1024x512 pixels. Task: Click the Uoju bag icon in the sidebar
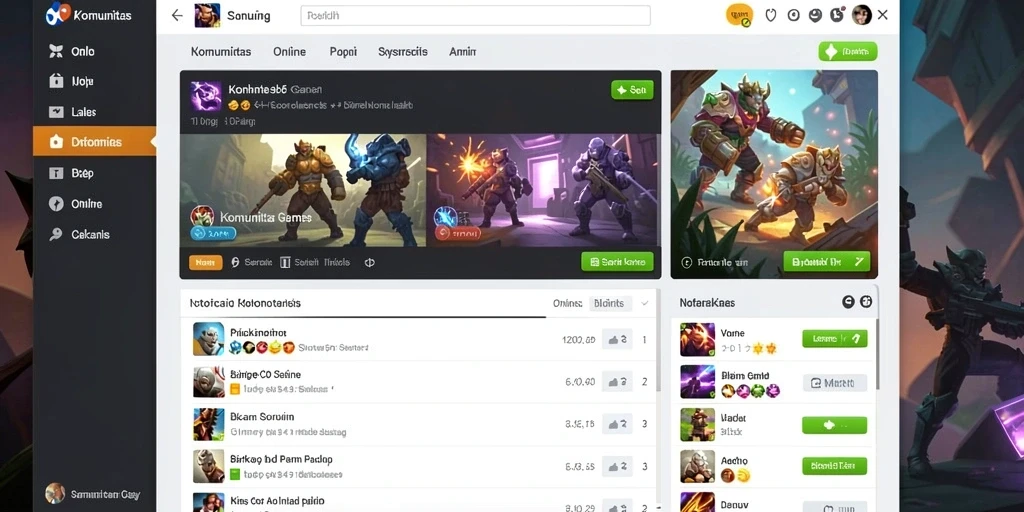click(x=56, y=81)
